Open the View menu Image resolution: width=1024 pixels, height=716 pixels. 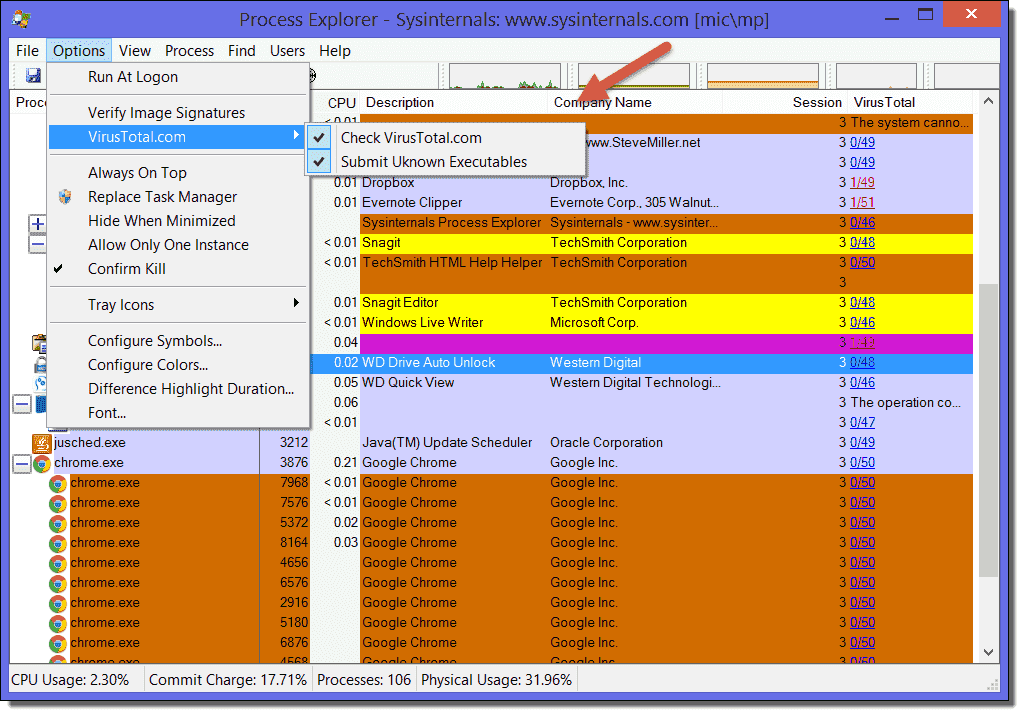click(x=135, y=51)
